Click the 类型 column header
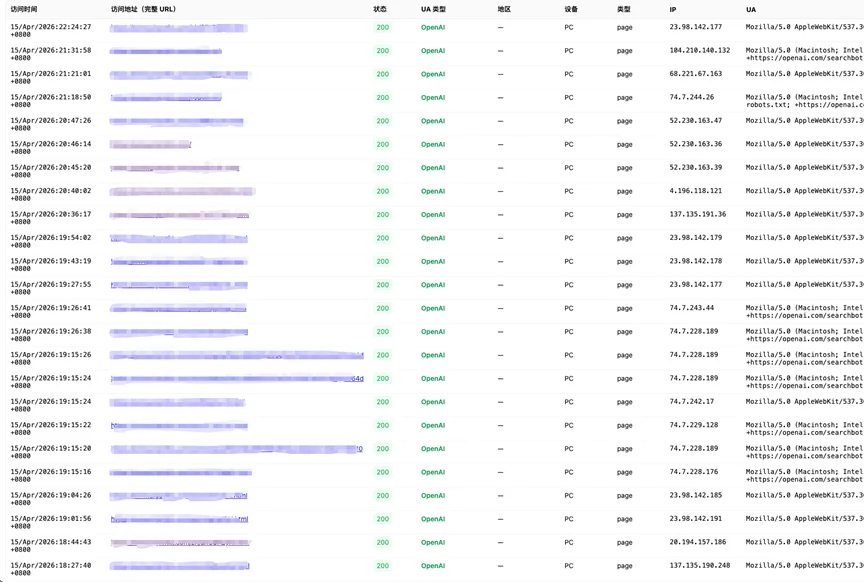 click(x=624, y=9)
